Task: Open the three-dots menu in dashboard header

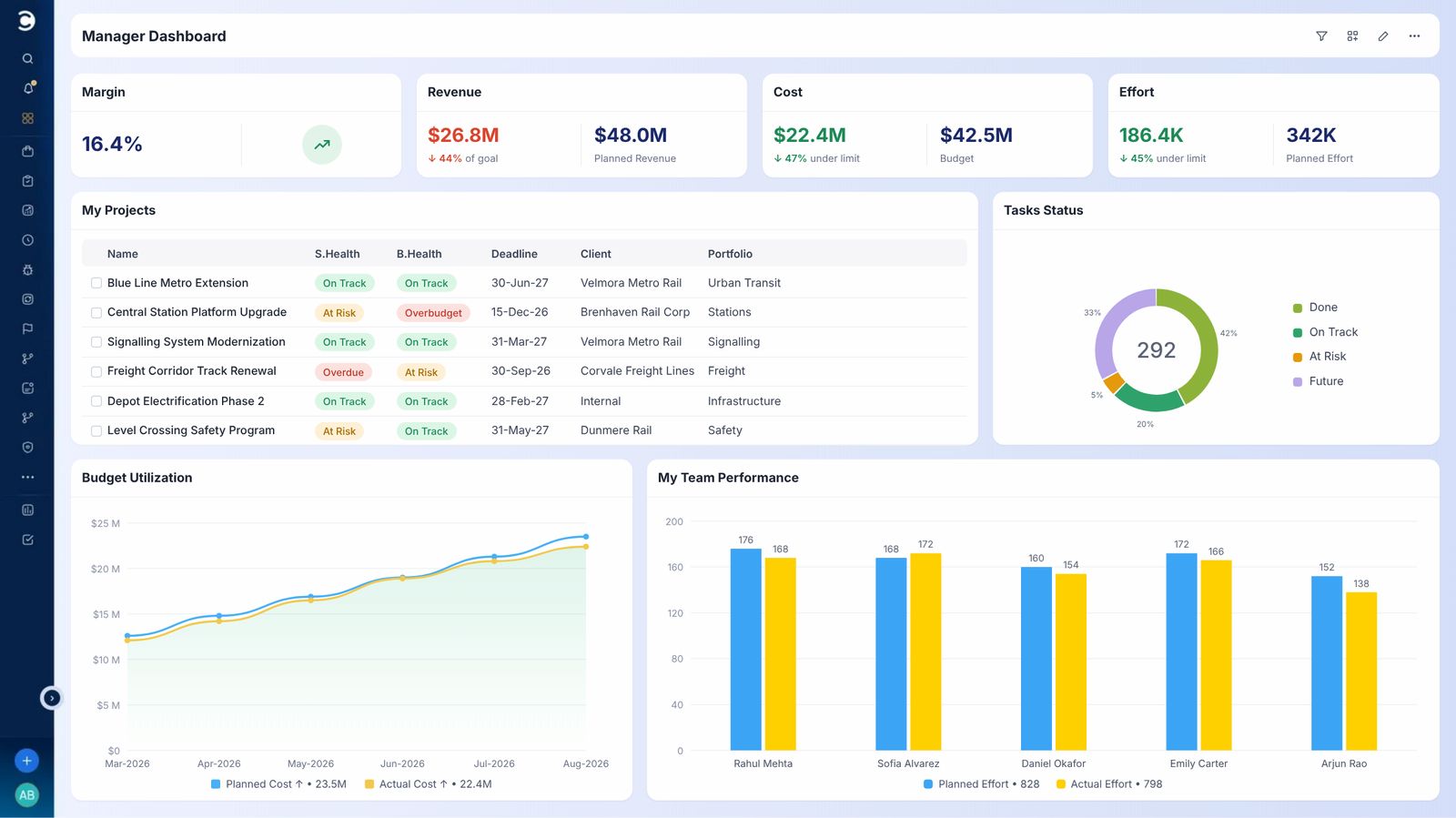Action: (1414, 36)
